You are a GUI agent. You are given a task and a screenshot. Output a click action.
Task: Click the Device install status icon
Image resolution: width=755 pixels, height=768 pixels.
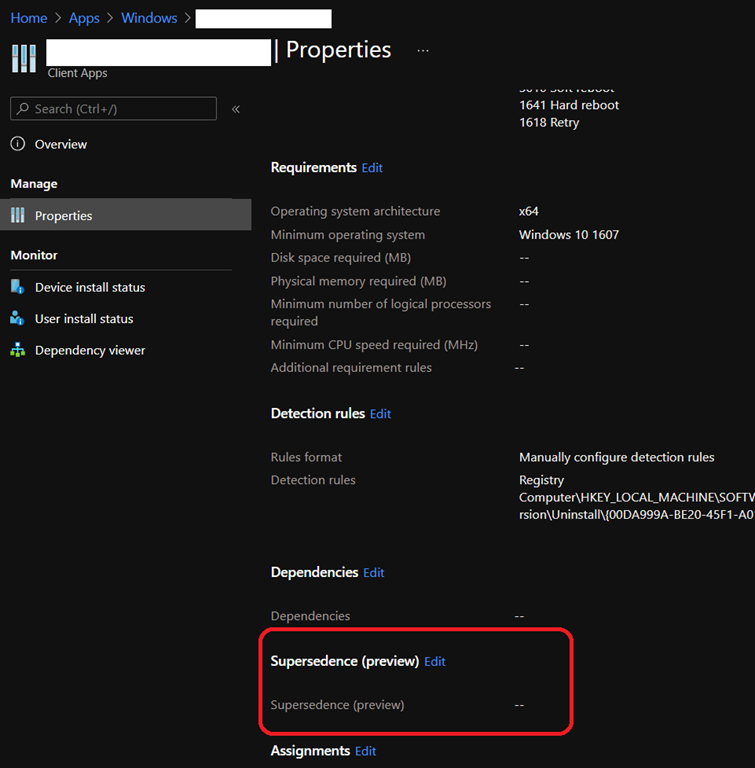click(18, 287)
